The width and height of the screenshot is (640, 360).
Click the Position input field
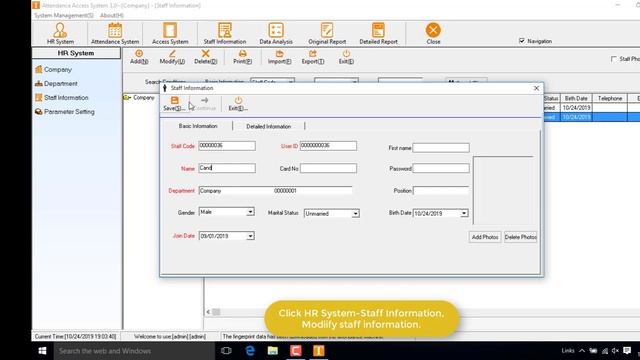(441, 191)
